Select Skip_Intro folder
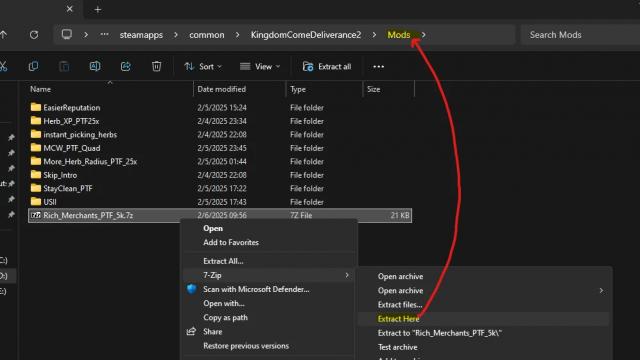Image resolution: width=640 pixels, height=360 pixels. point(60,175)
